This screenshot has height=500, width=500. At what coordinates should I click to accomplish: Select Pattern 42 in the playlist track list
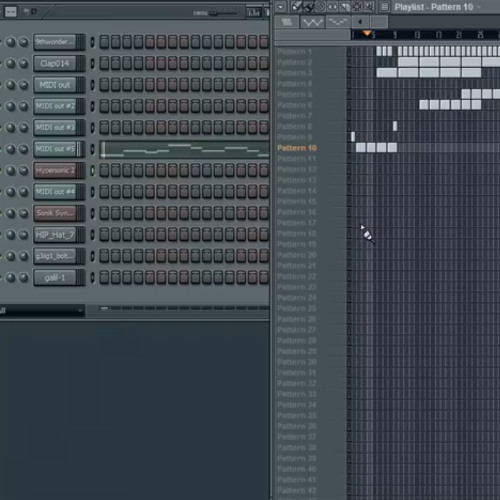point(297,490)
